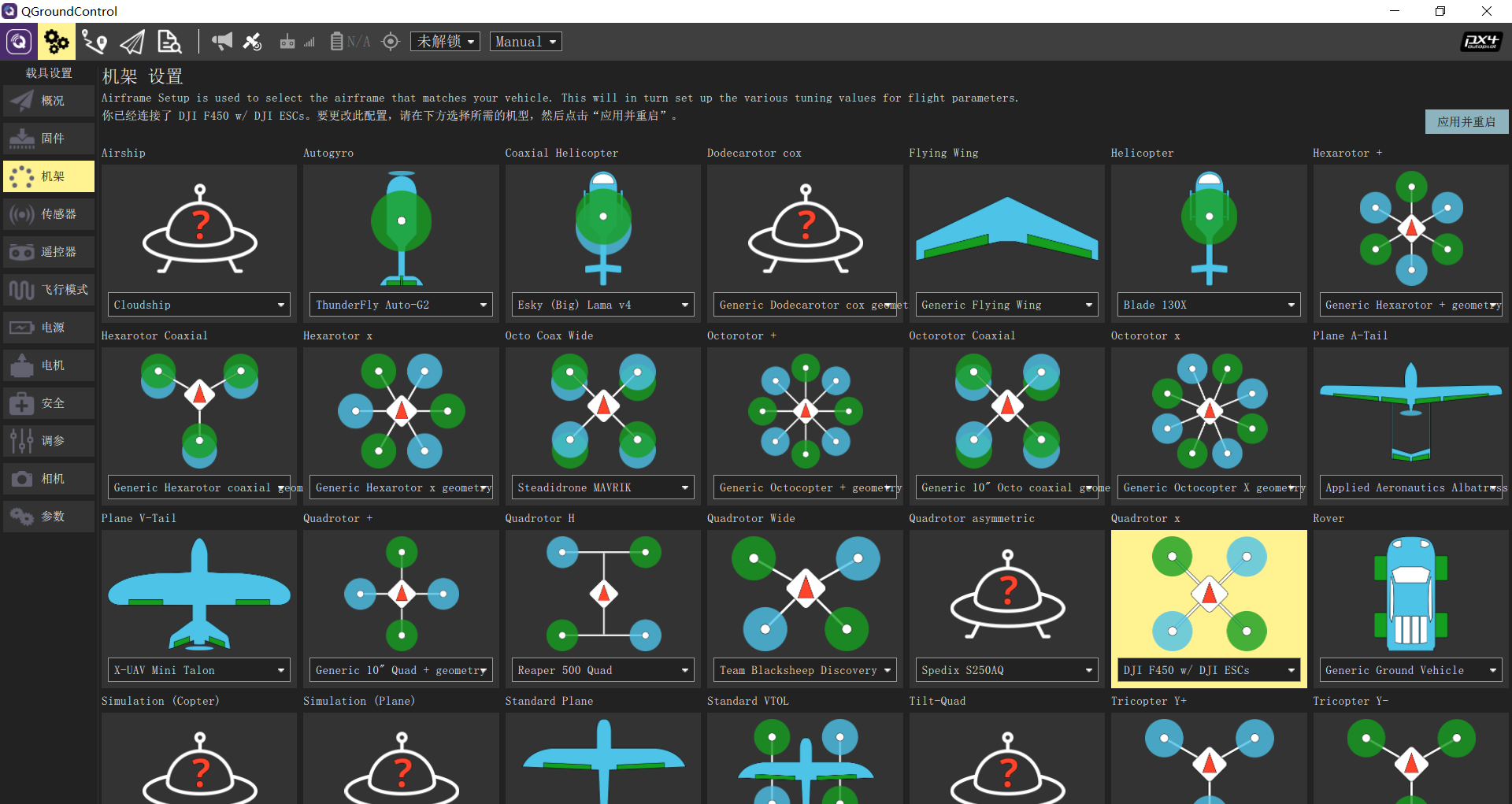Expand the Cloudship airframe dropdown
Screen dimensions: 1512x804
coord(198,305)
